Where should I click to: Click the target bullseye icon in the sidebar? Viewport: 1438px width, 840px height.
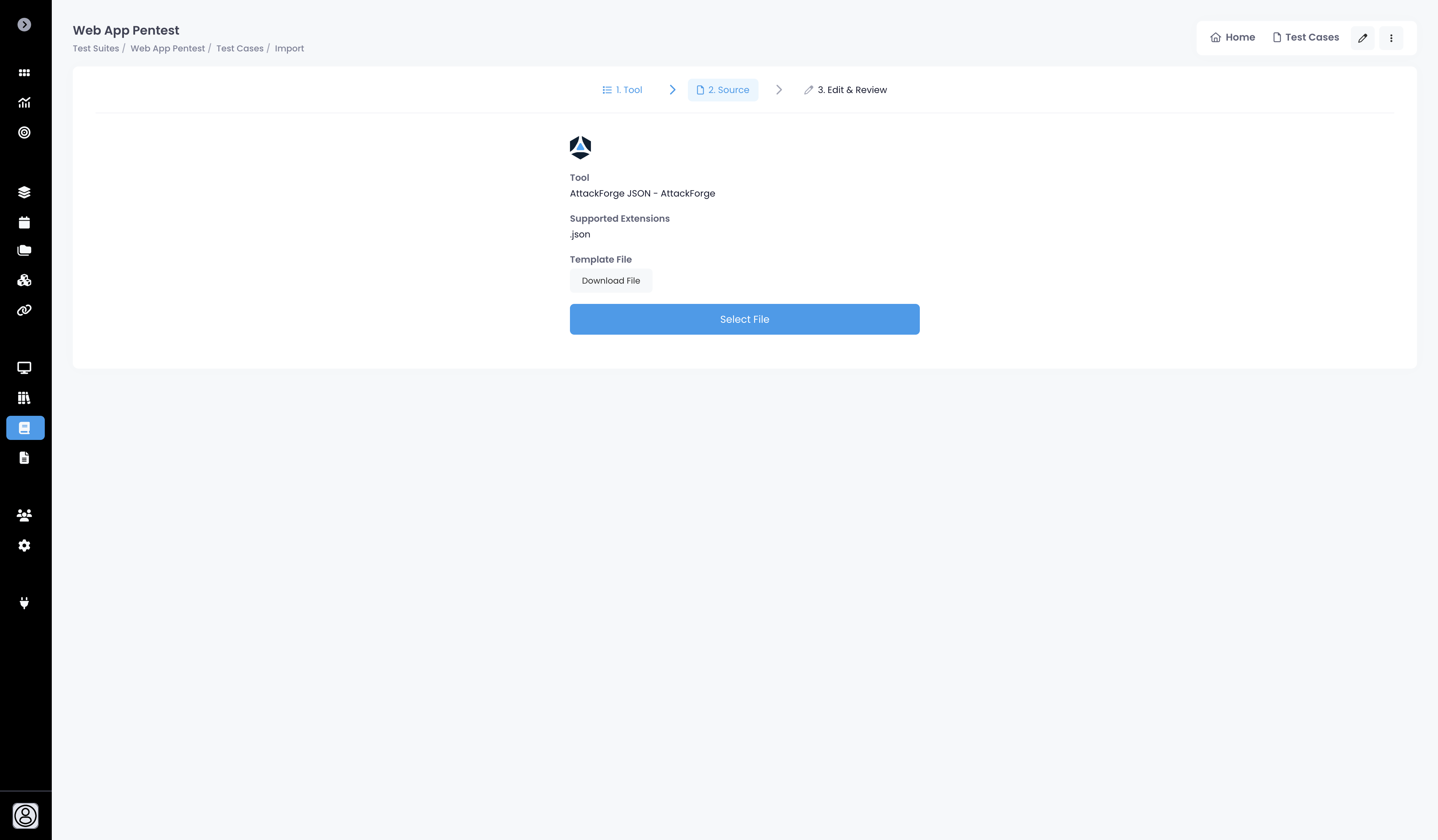coord(24,132)
